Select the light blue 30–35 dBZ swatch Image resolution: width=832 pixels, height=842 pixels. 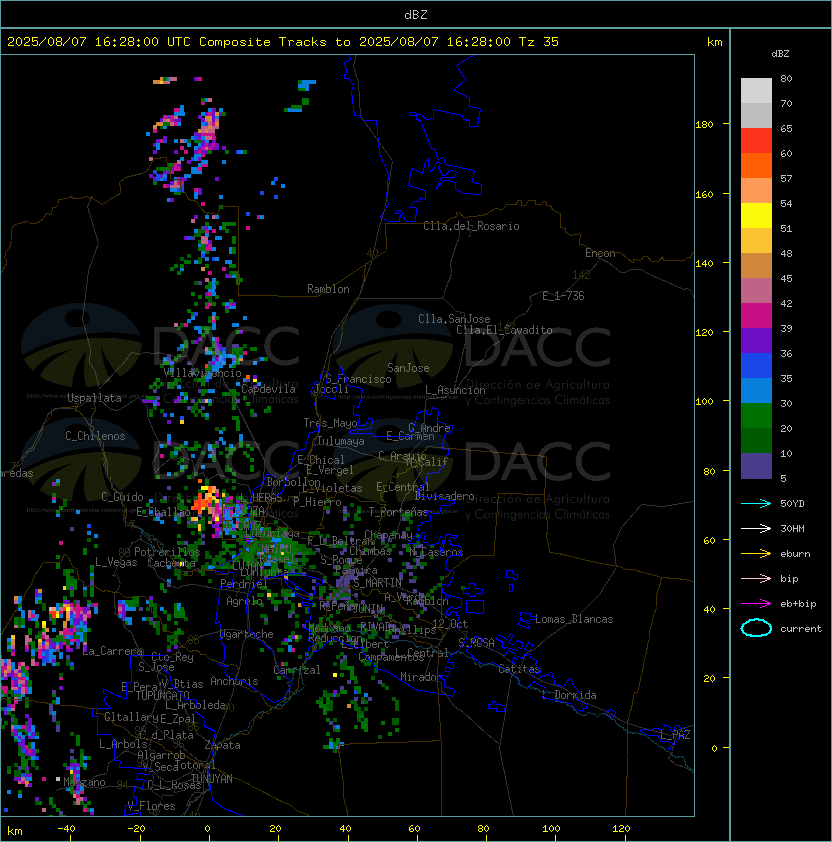coord(756,391)
